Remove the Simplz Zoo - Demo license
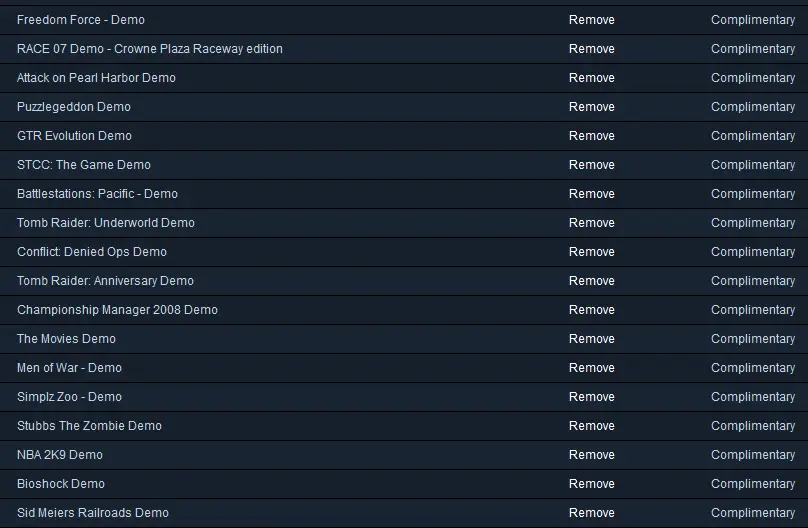 [x=592, y=397]
